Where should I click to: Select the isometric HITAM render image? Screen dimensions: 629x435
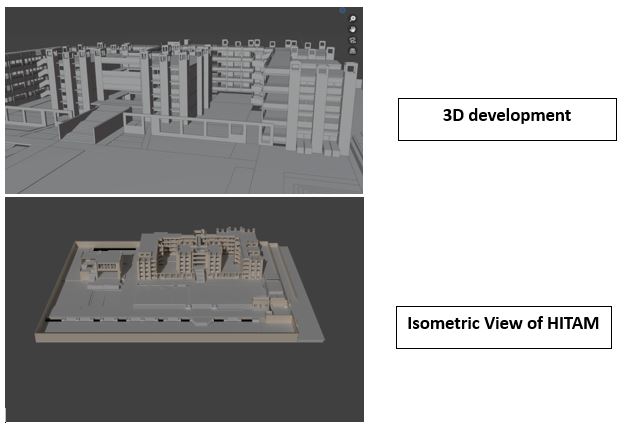[x=185, y=309]
